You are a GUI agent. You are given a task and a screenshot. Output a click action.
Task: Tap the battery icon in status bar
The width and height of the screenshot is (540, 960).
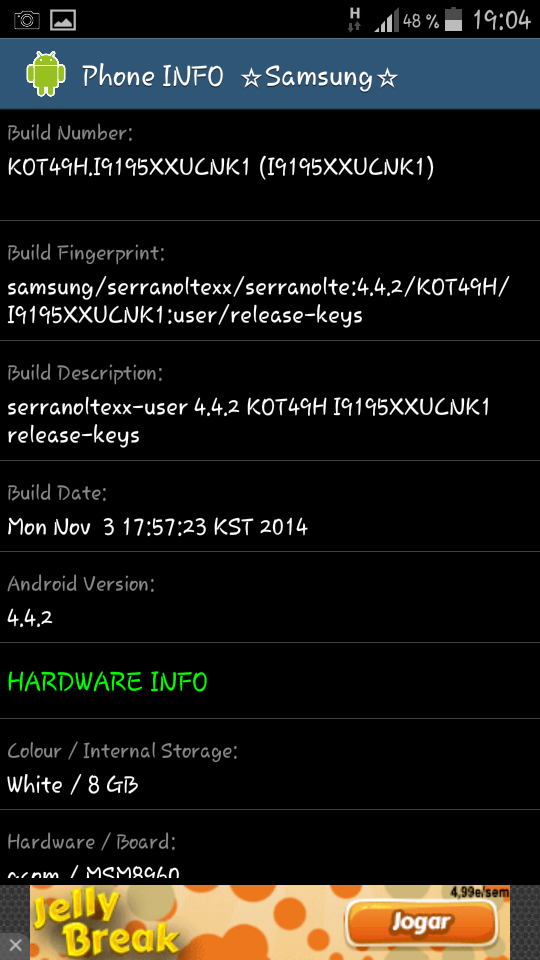point(453,20)
